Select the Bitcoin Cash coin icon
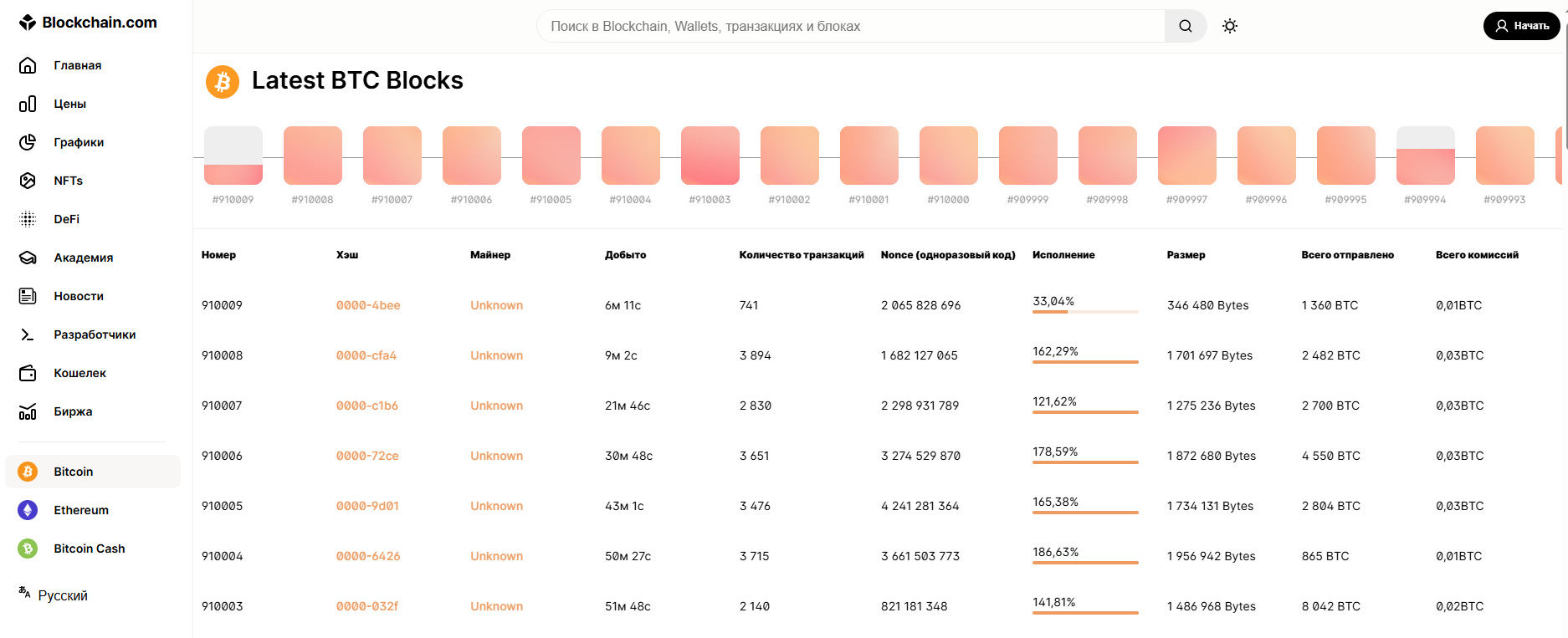The height and width of the screenshot is (638, 1568). 28,549
